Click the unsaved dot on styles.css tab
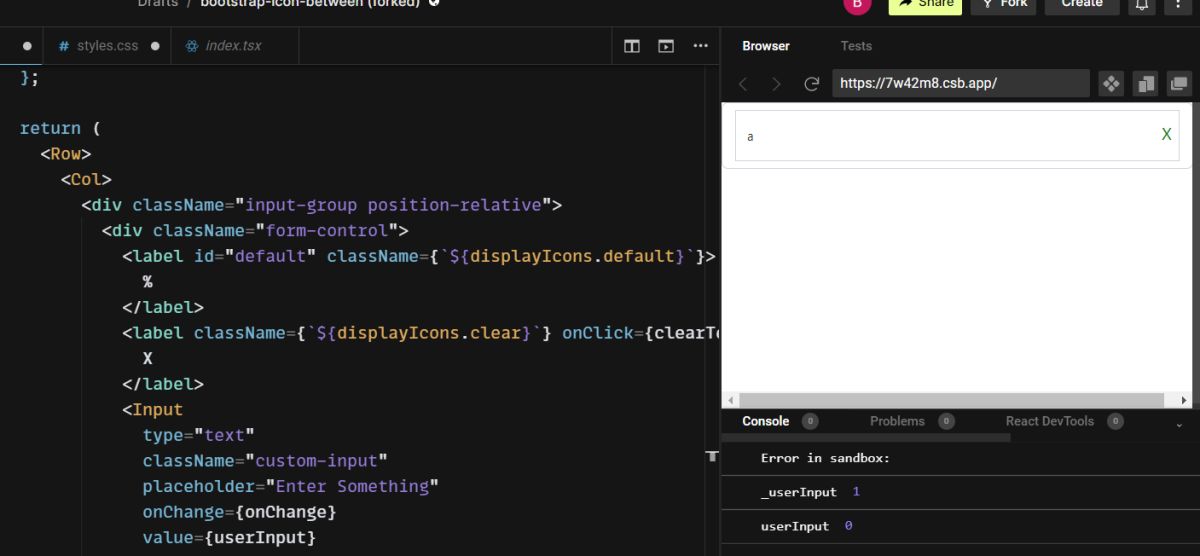Image resolution: width=1200 pixels, height=556 pixels. pyautogui.click(x=155, y=46)
